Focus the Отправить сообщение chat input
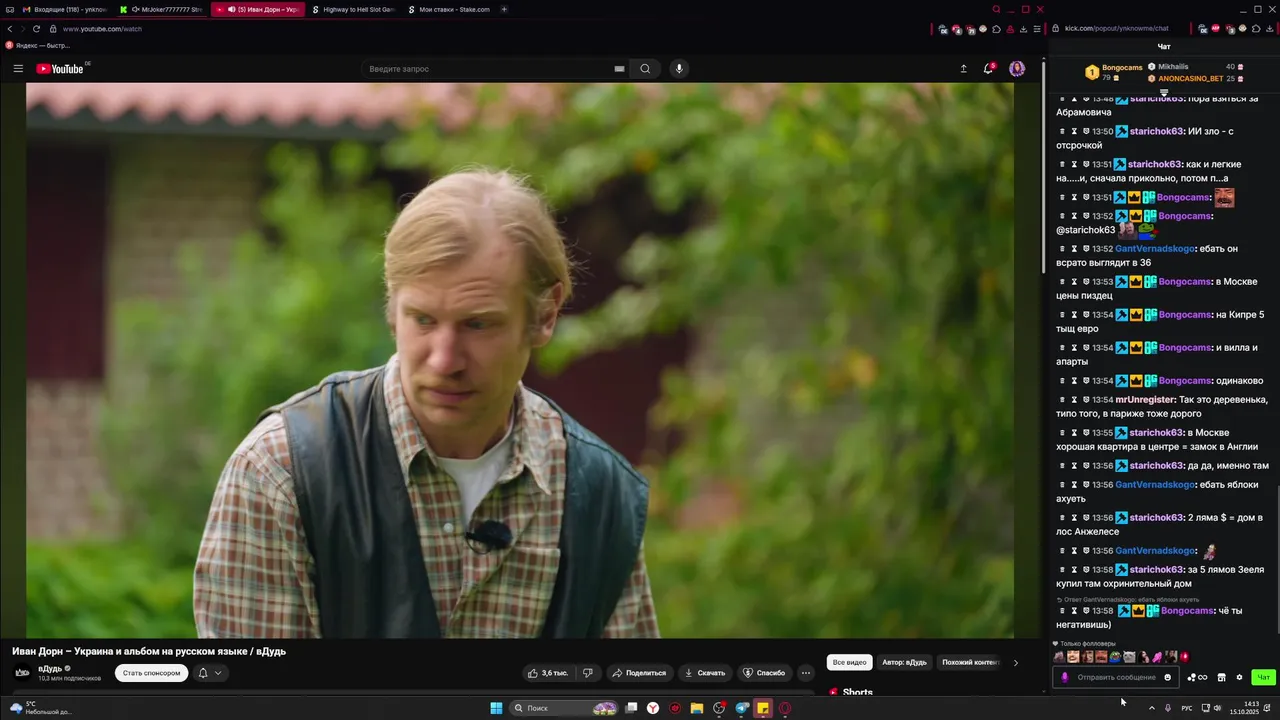The image size is (1280, 720). 1116,677
